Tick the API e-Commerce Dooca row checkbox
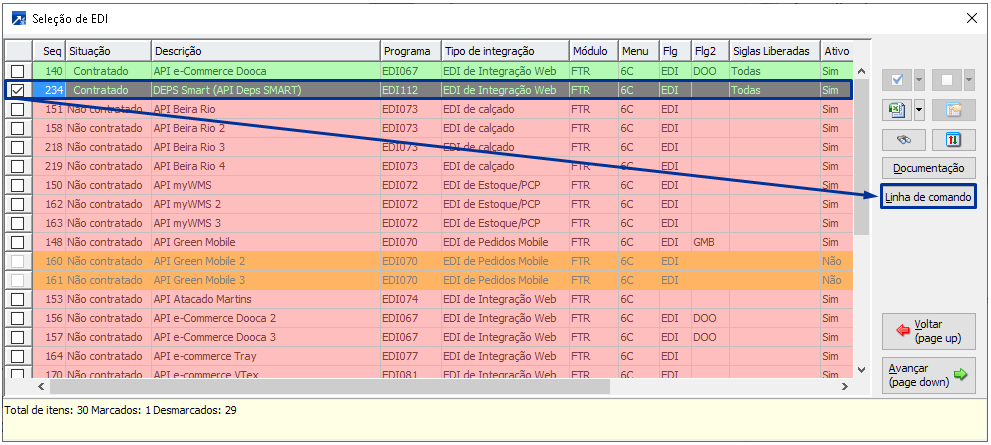This screenshot has height=445, width=991. (x=18, y=71)
